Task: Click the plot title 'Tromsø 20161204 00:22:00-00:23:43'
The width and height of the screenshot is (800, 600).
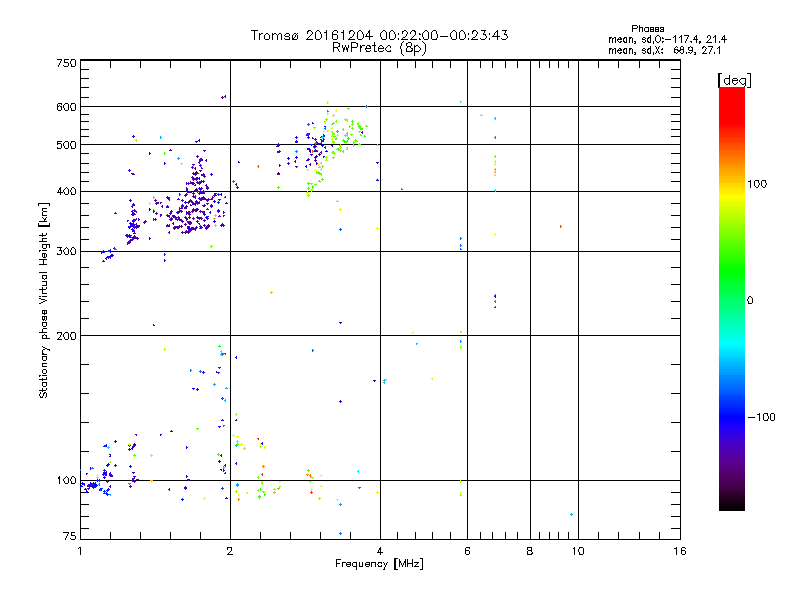Action: [379, 35]
